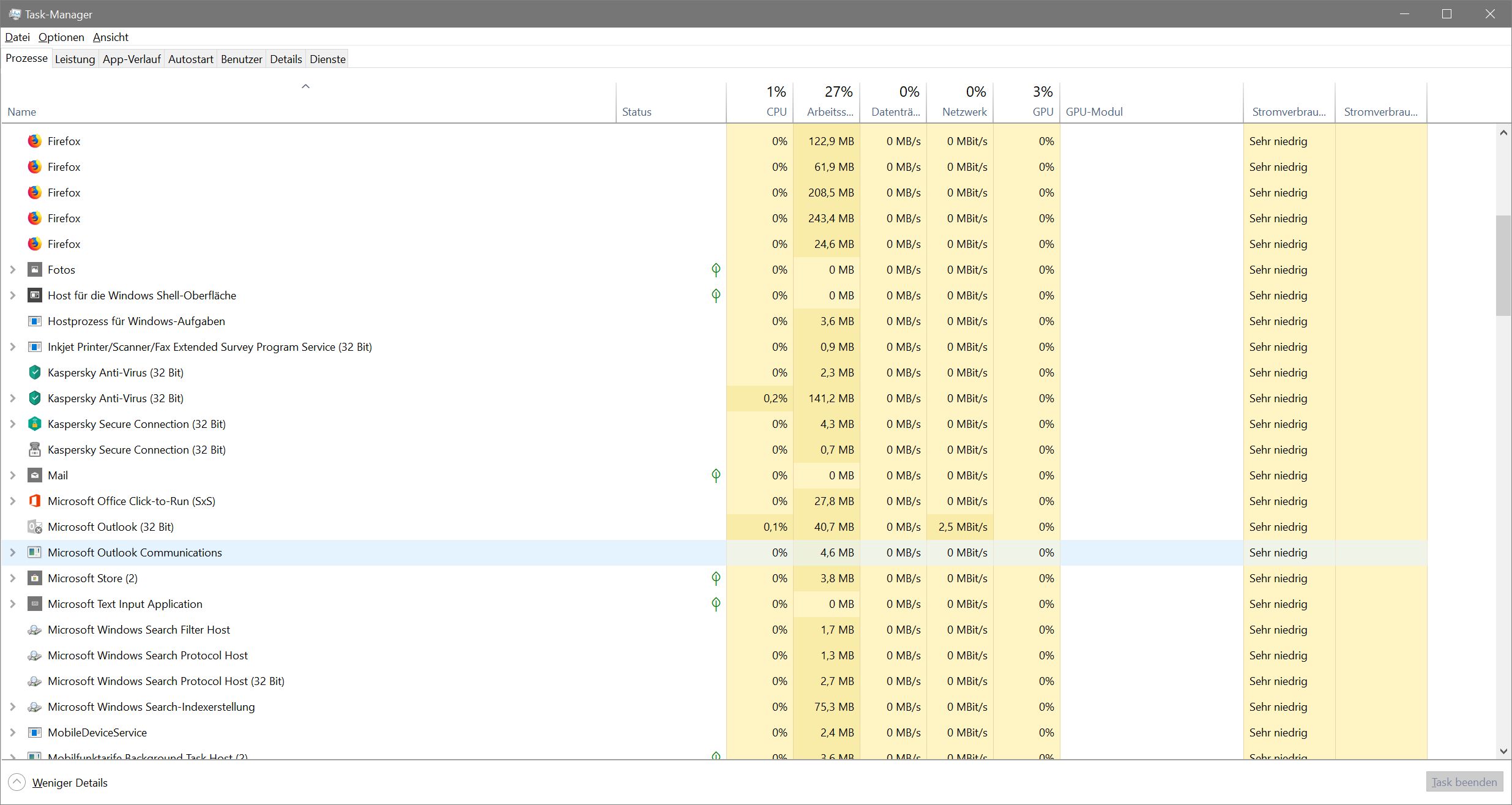
Task: Expand the Microsoft Outlook Communications process
Action: point(12,552)
